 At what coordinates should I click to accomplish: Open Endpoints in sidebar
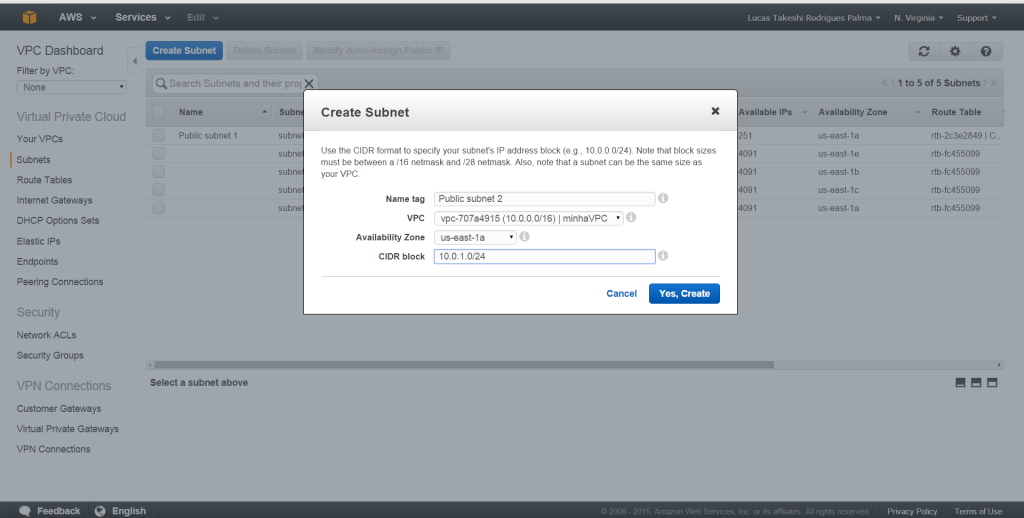37,261
